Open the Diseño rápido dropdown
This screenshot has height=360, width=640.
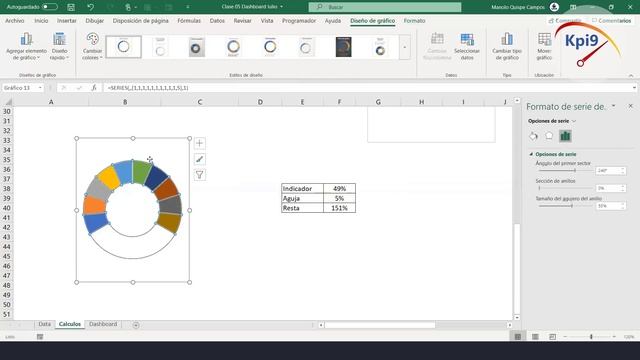(x=60, y=47)
